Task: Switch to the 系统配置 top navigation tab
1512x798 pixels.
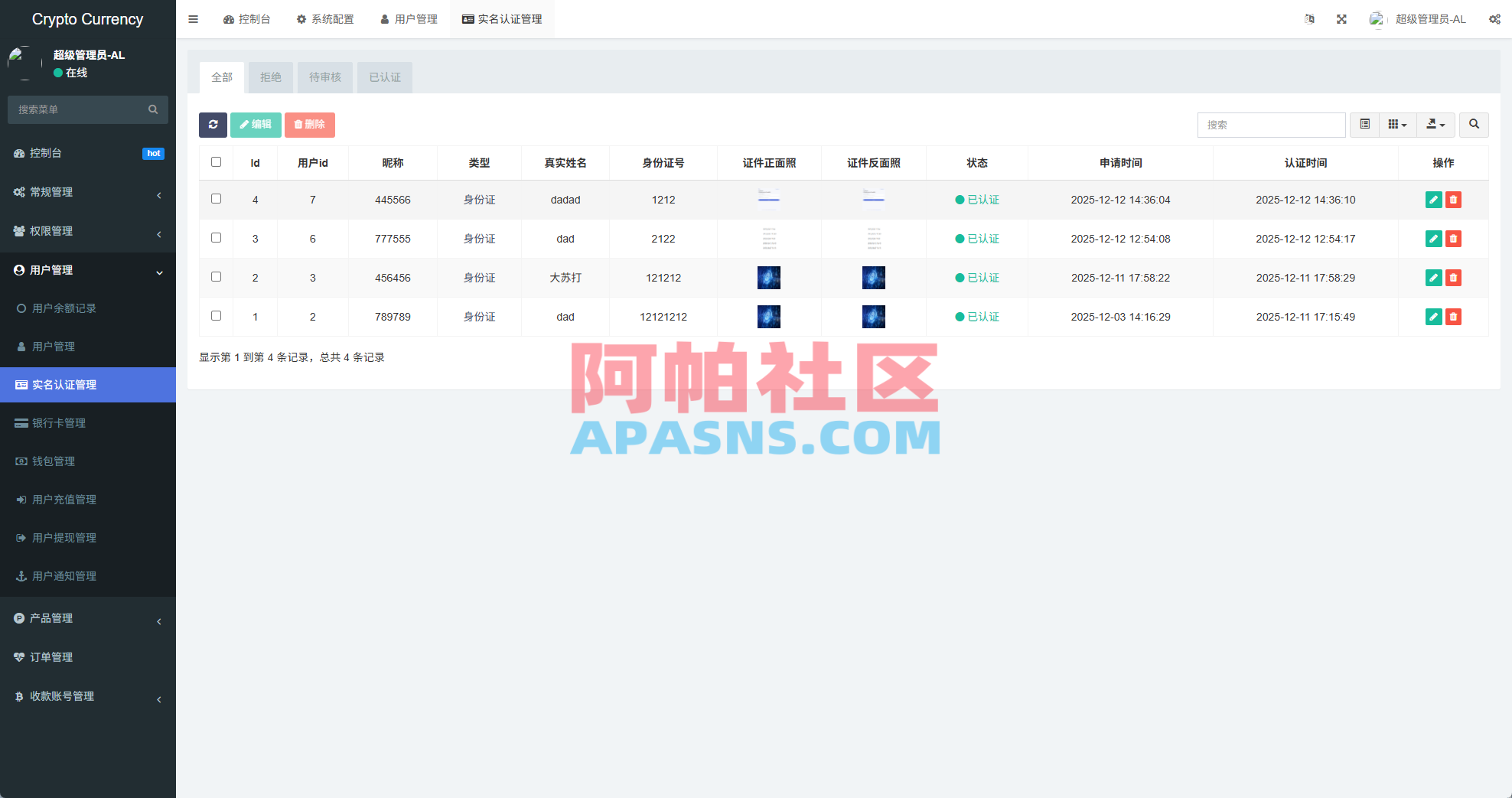Action: coord(325,19)
